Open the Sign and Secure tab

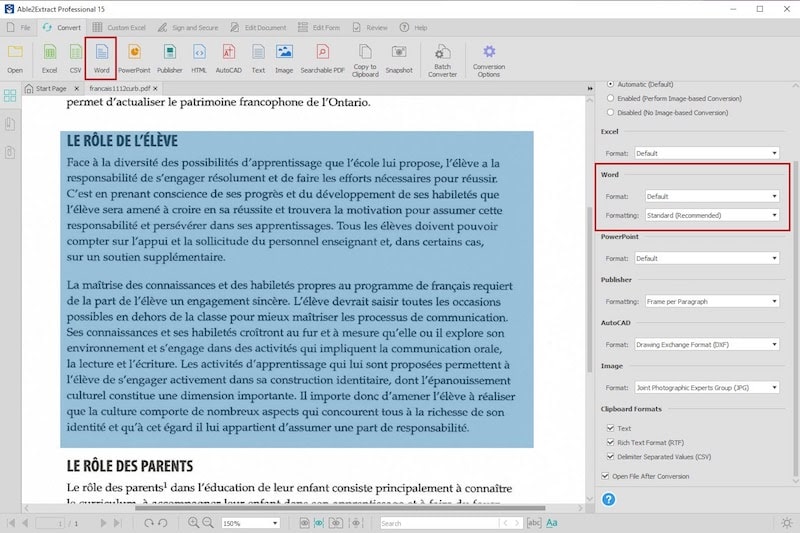[x=188, y=28]
